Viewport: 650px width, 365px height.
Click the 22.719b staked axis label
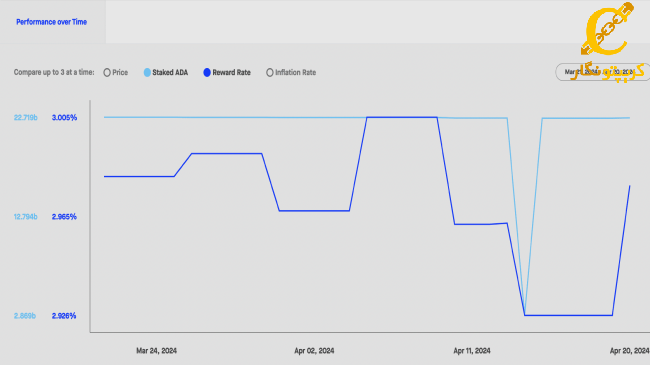pyautogui.click(x=26, y=118)
